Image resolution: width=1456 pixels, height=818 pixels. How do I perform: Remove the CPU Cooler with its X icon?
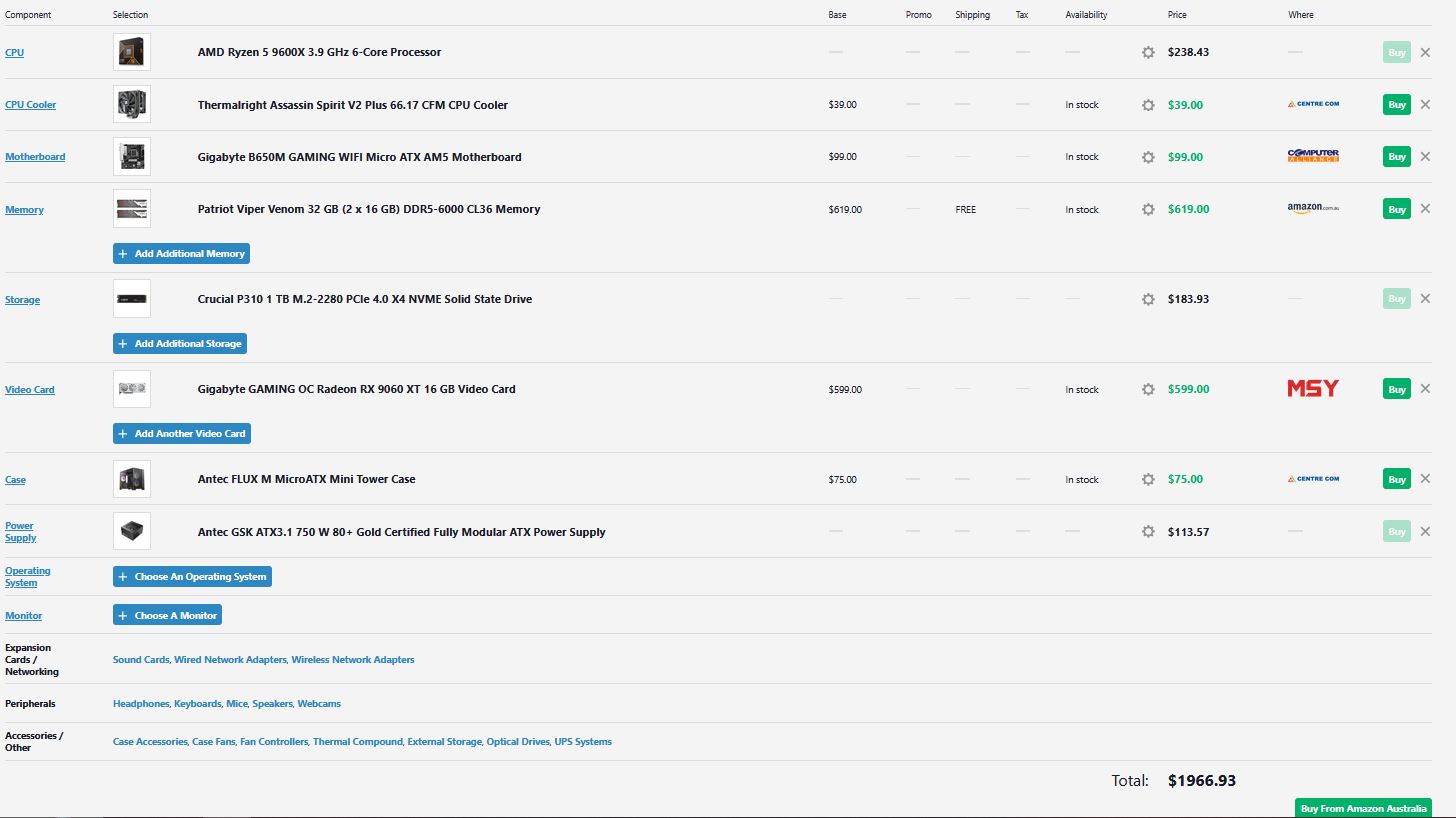(x=1425, y=104)
